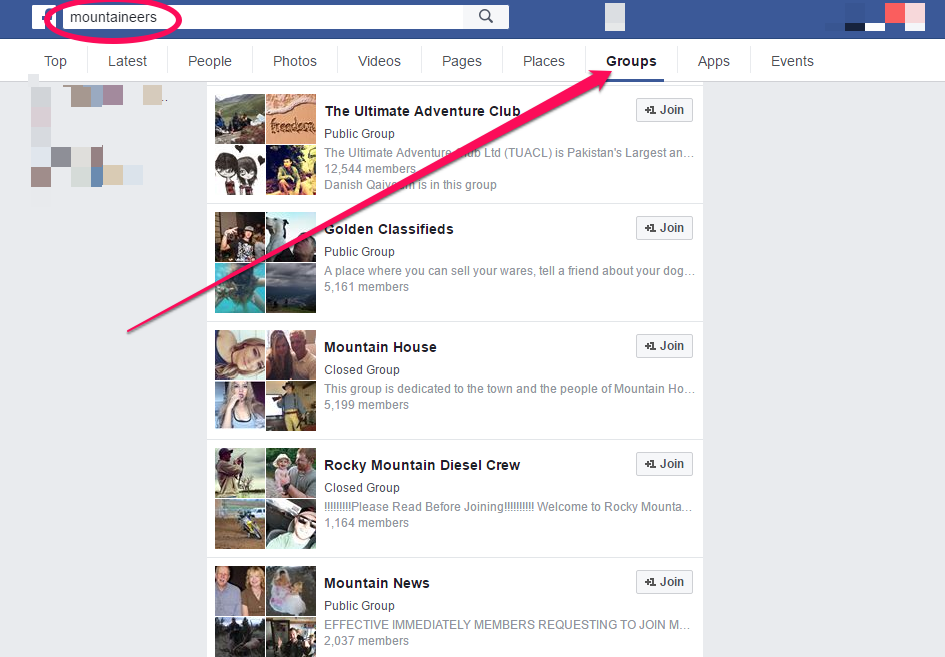The height and width of the screenshot is (657, 945).
Task: Focus the search box containing 'mountaineers'
Action: (262, 17)
